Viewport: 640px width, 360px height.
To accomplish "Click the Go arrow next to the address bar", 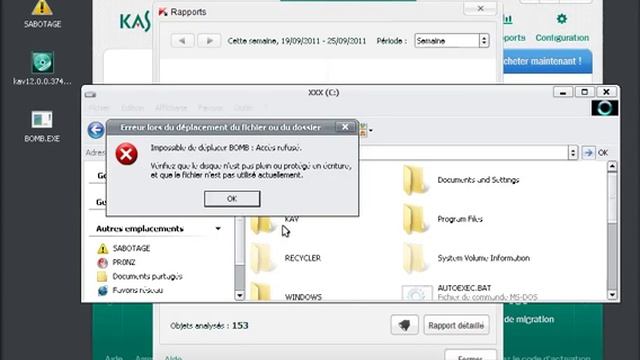I will [588, 153].
